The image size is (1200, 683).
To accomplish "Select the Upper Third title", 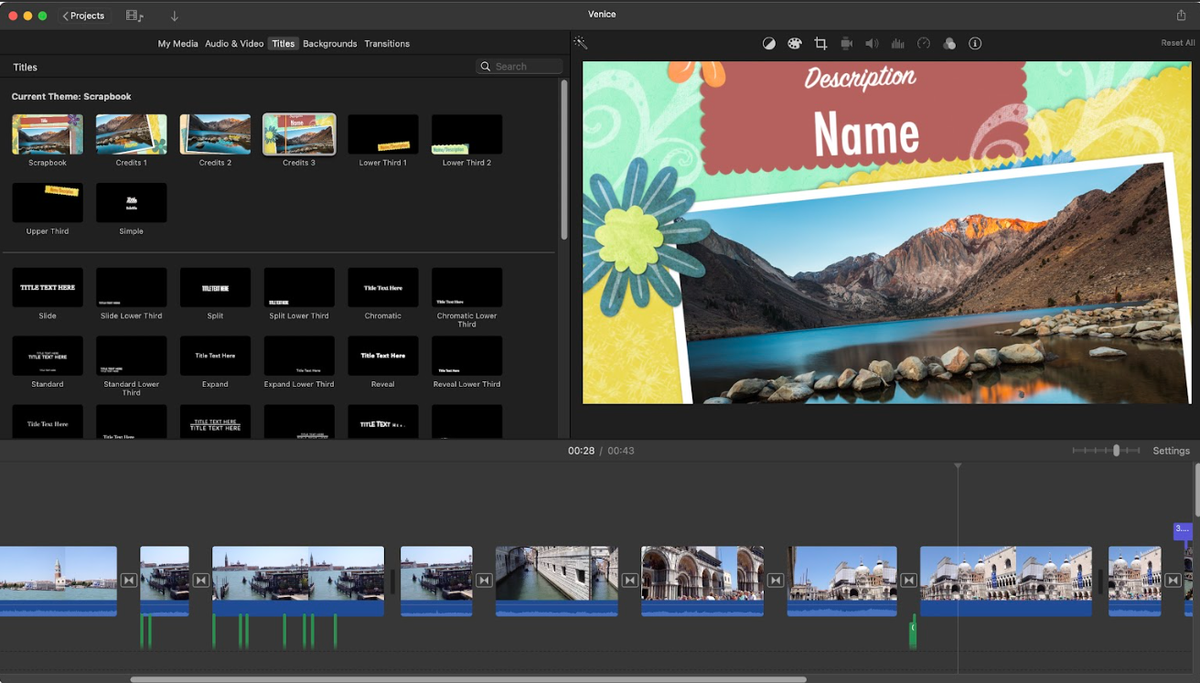I will pyautogui.click(x=47, y=203).
